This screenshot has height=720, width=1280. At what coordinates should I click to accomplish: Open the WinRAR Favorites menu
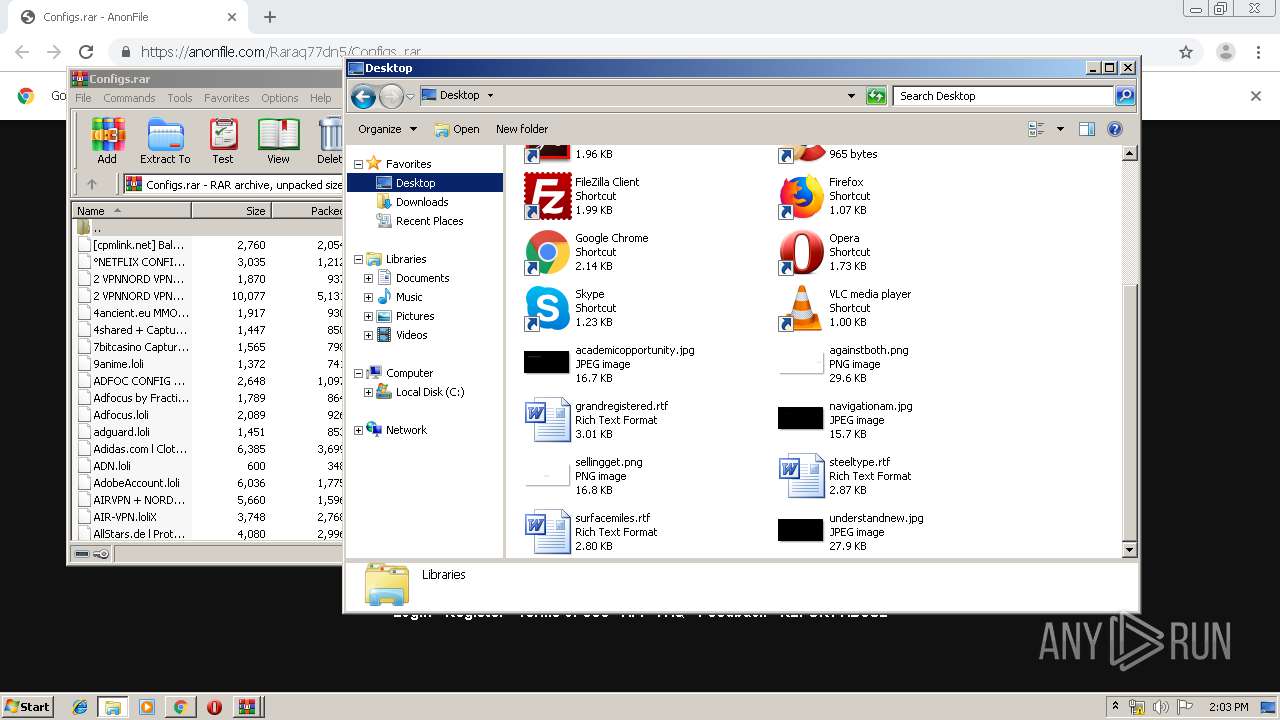pyautogui.click(x=227, y=98)
